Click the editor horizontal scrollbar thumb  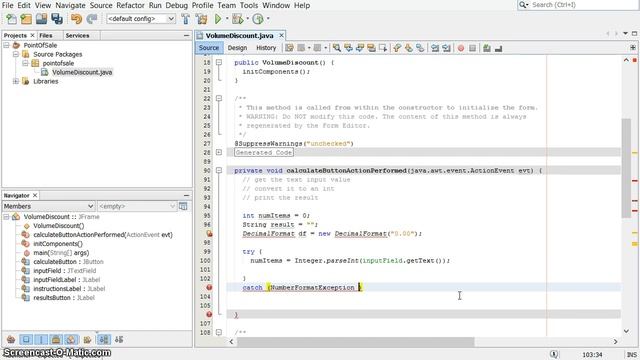tap(356, 341)
